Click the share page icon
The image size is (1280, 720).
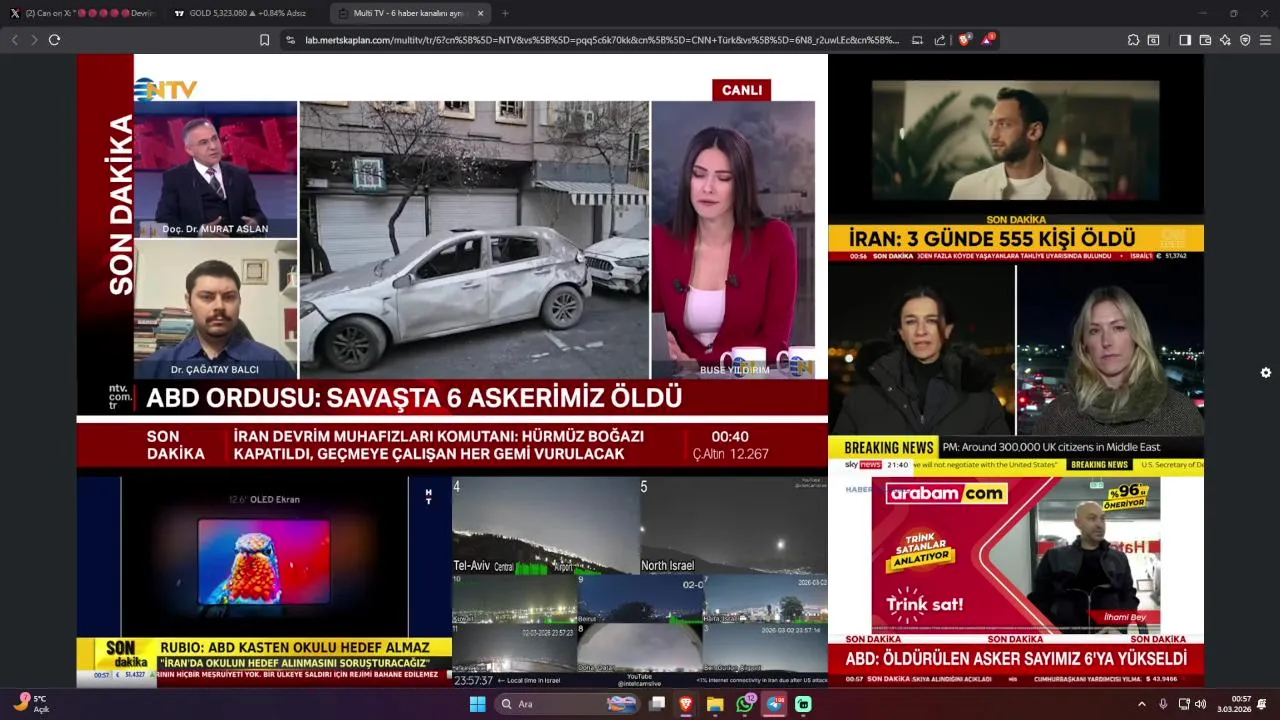[x=940, y=40]
